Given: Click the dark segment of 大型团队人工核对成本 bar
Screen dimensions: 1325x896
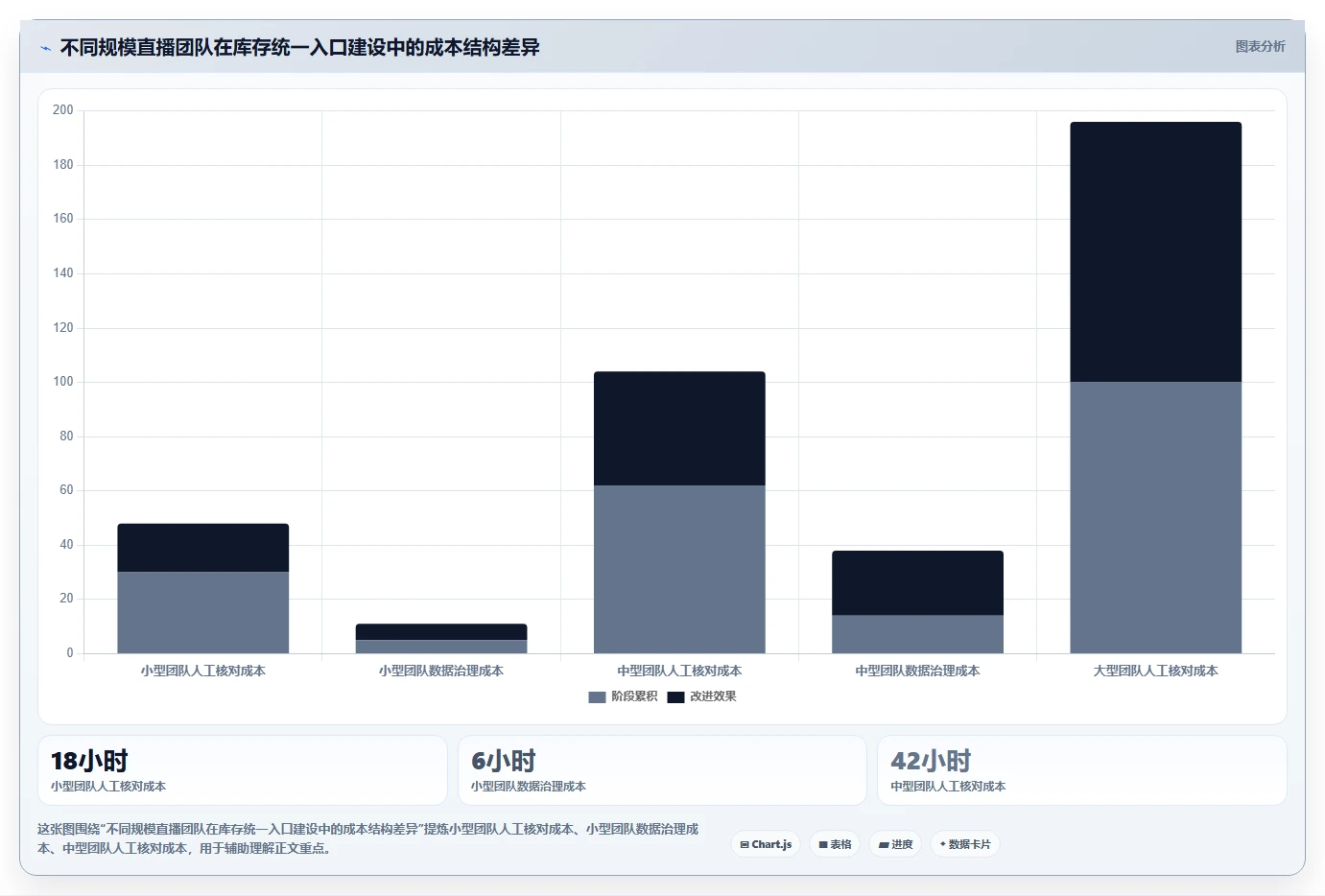Looking at the screenshot, I should coord(1156,252).
